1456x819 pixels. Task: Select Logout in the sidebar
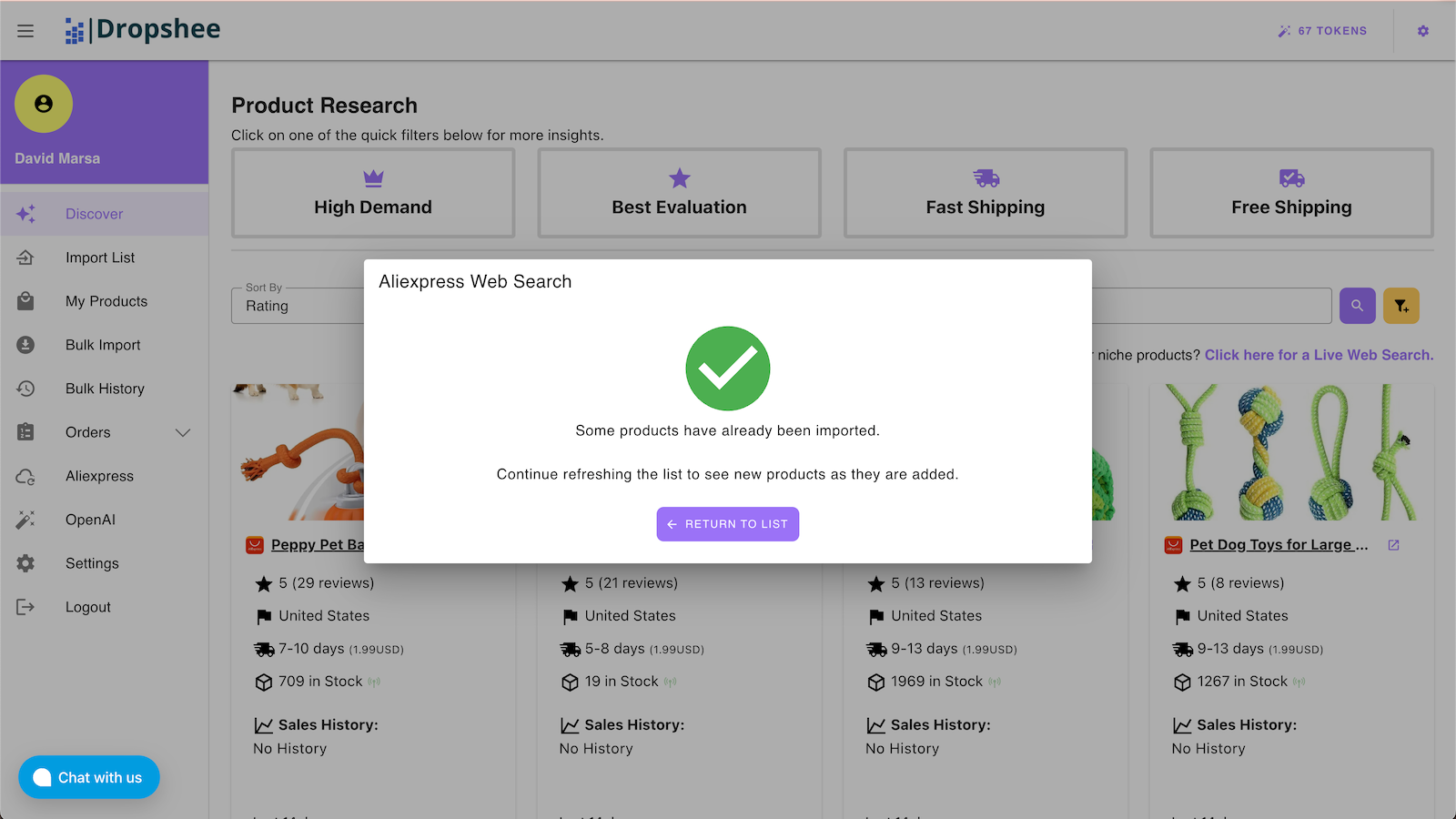105,607
